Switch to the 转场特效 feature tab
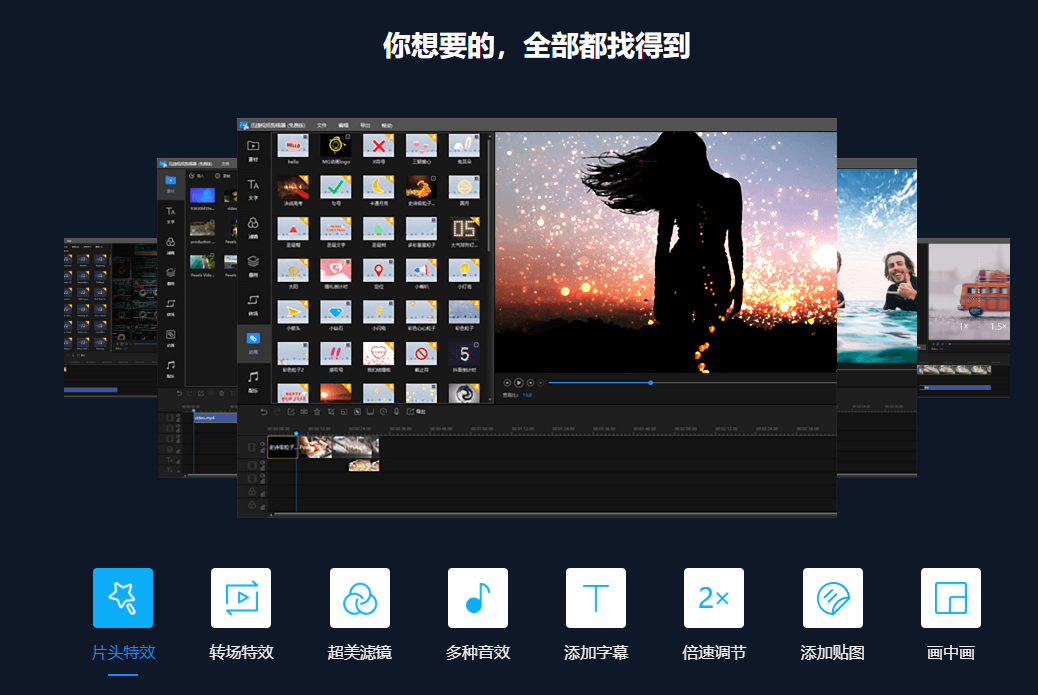The image size is (1038, 695). point(241,615)
